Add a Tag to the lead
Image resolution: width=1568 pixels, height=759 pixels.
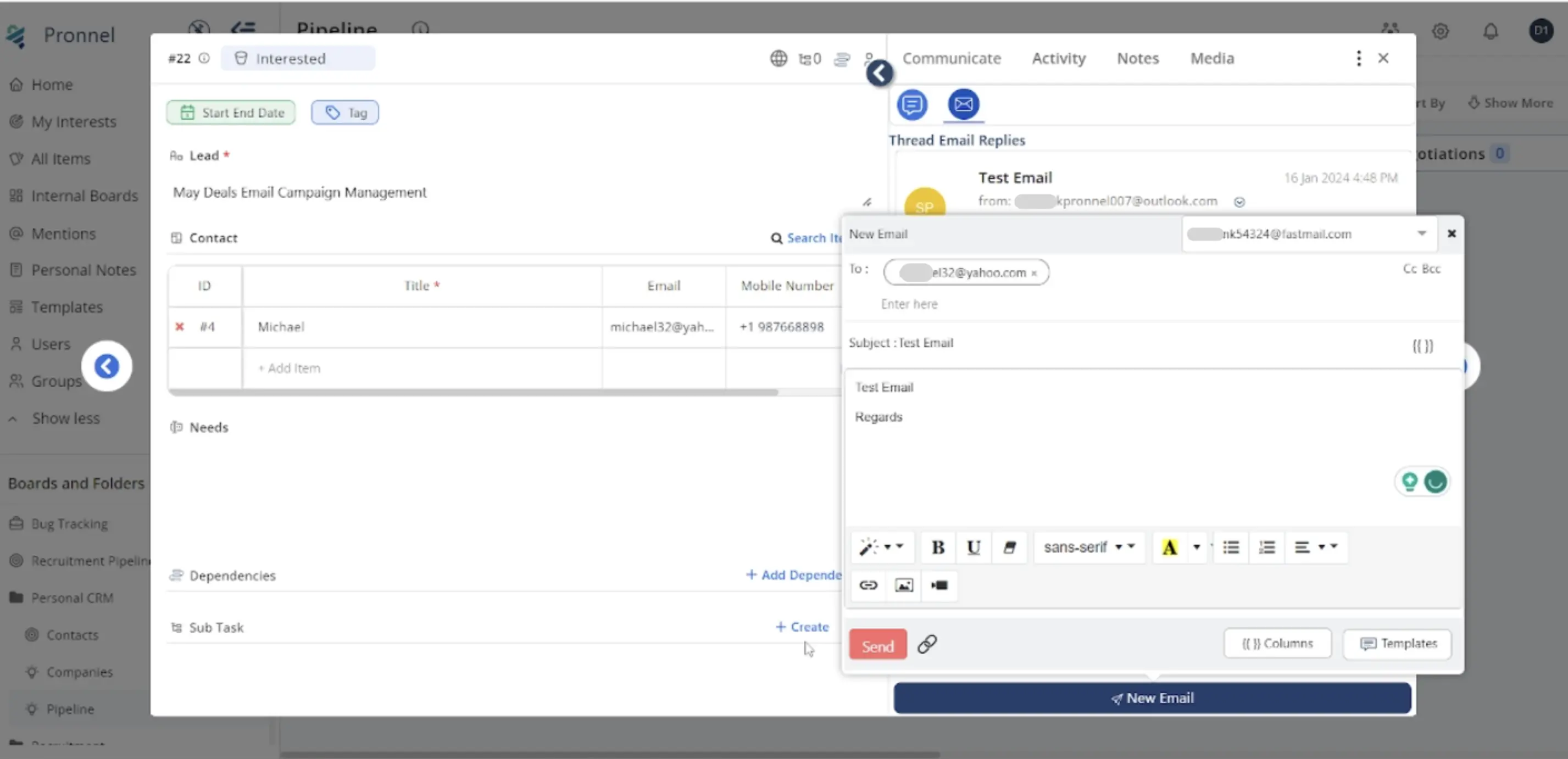pos(344,113)
